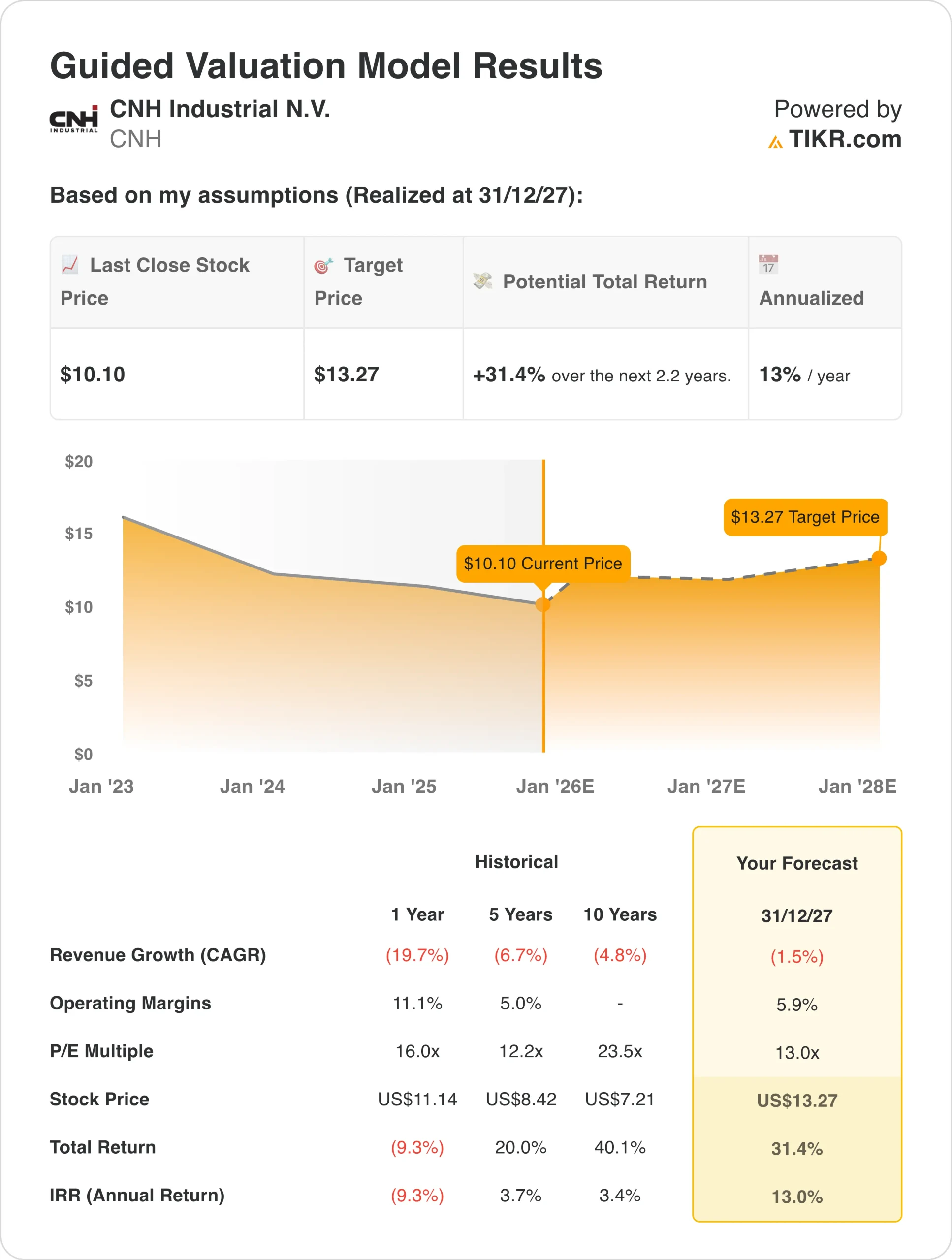Click the target price dot at chart end

click(x=879, y=558)
